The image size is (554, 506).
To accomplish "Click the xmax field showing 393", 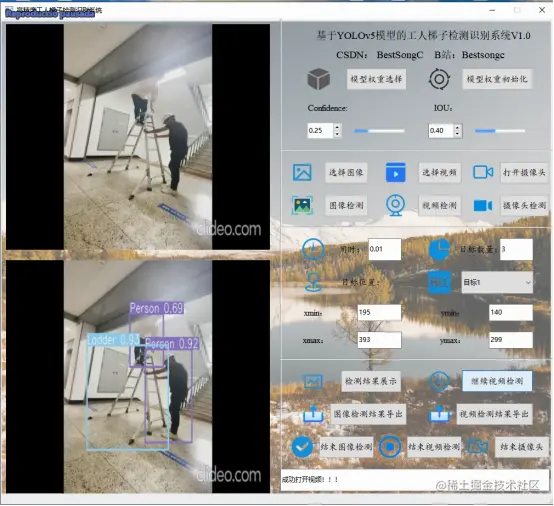I will (x=379, y=340).
